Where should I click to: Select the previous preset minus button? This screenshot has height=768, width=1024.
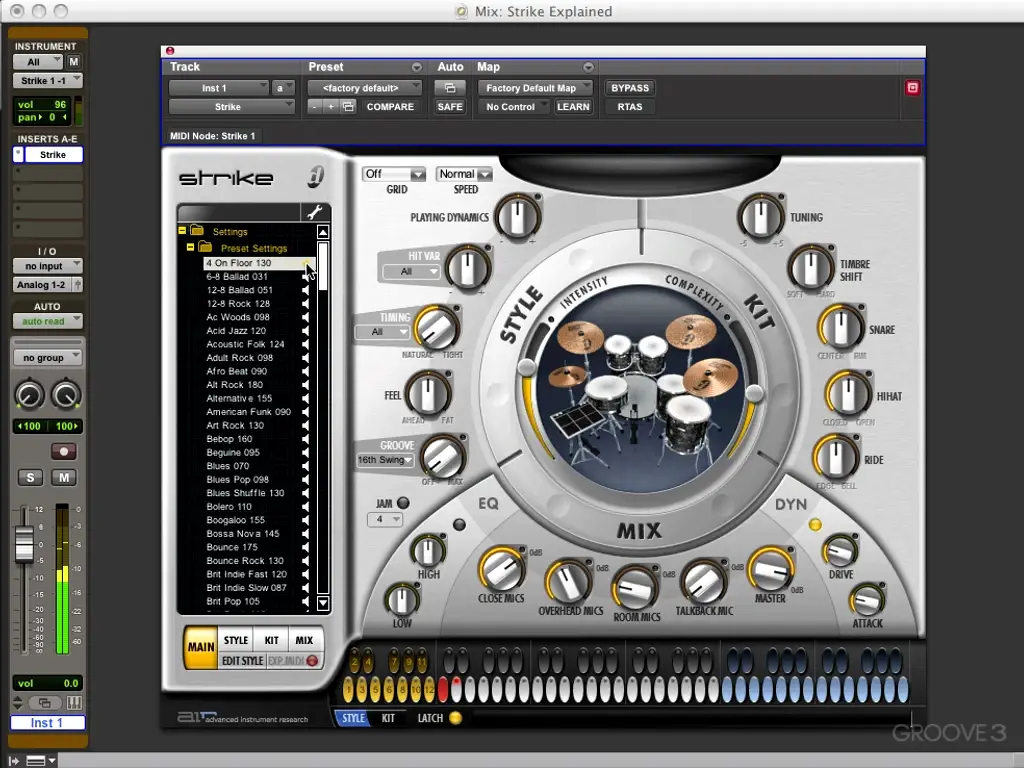315,106
